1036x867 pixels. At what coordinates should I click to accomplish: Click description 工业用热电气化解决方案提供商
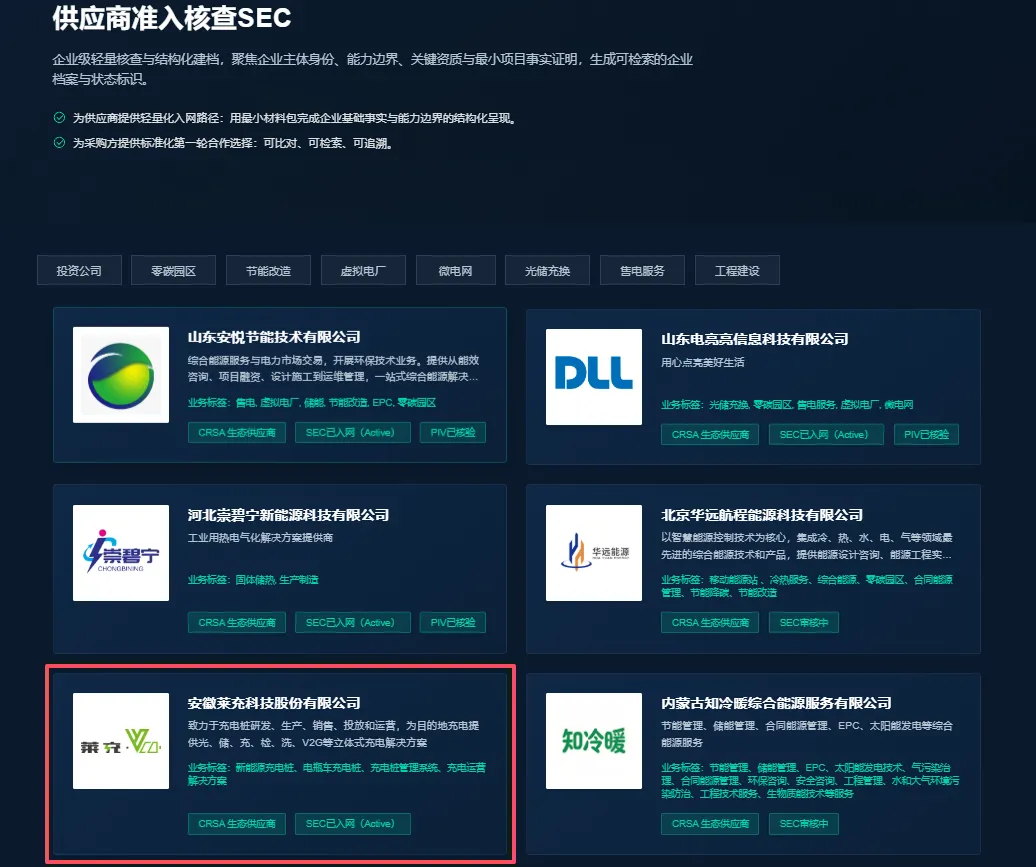coord(260,537)
